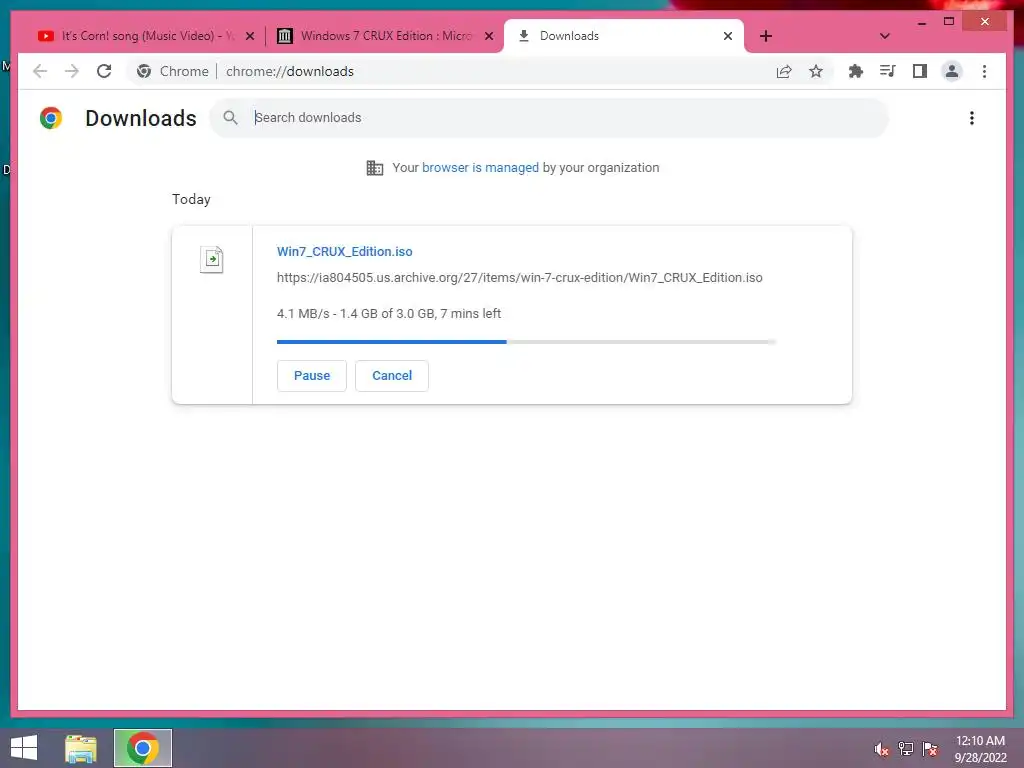Click the 4.1 MB/s download status text
The height and width of the screenshot is (768, 1024).
point(389,313)
